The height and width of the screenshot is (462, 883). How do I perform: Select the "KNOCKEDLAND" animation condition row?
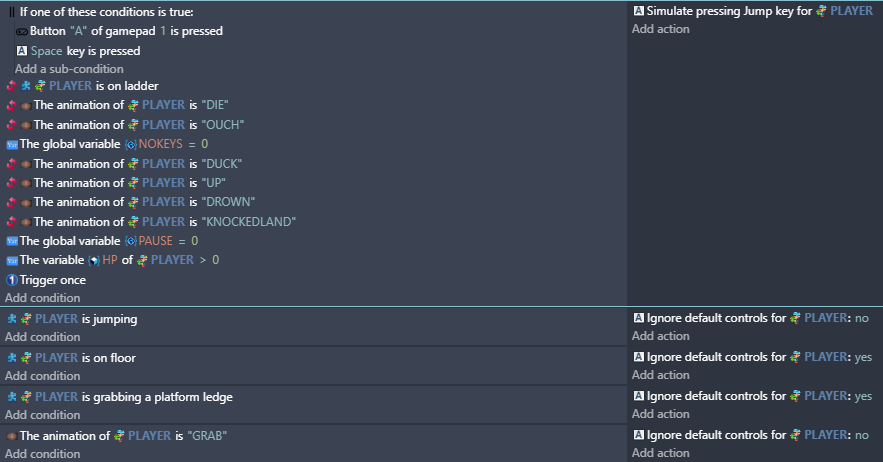coord(313,221)
